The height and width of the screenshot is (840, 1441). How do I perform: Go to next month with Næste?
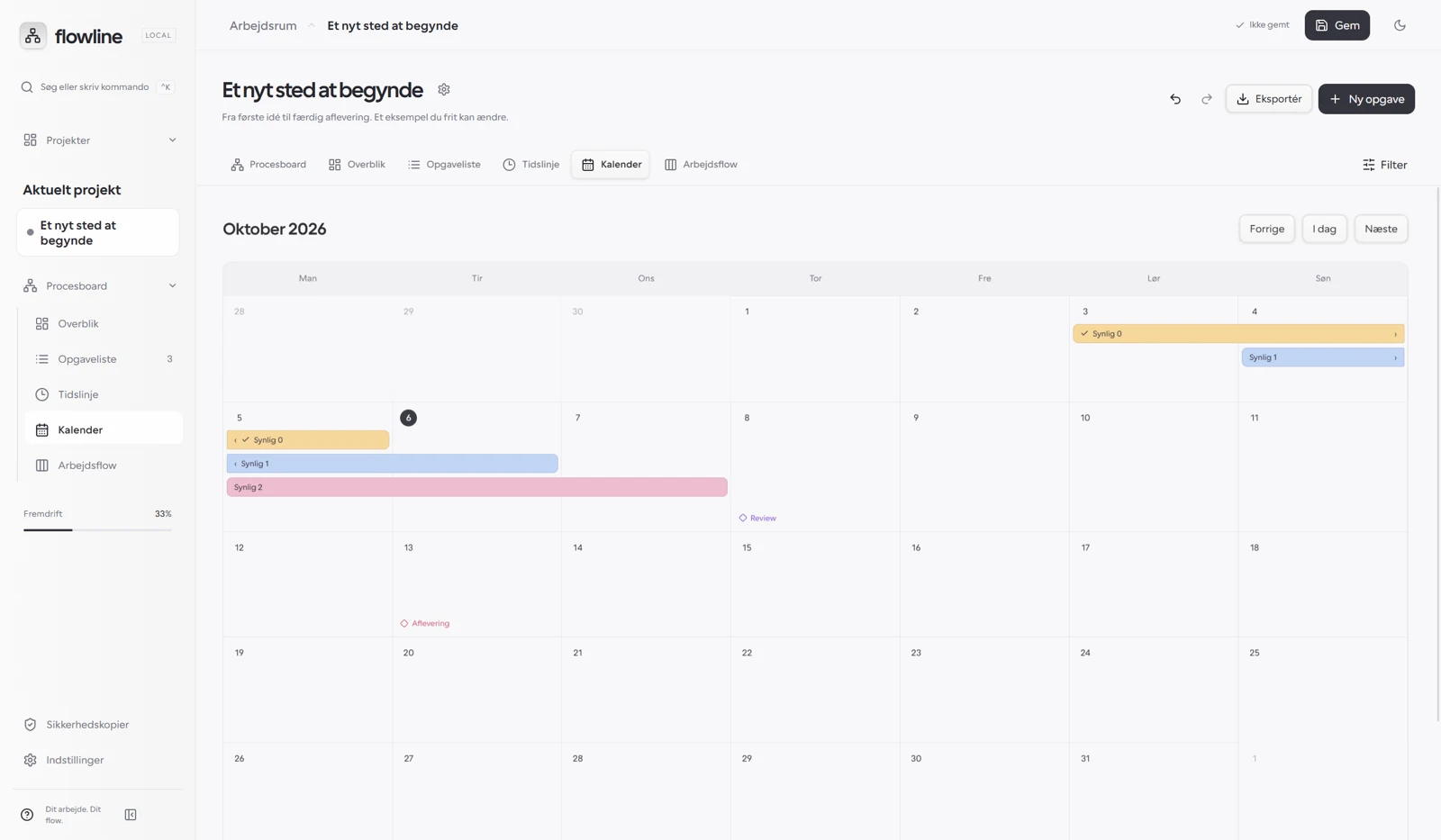pos(1381,229)
